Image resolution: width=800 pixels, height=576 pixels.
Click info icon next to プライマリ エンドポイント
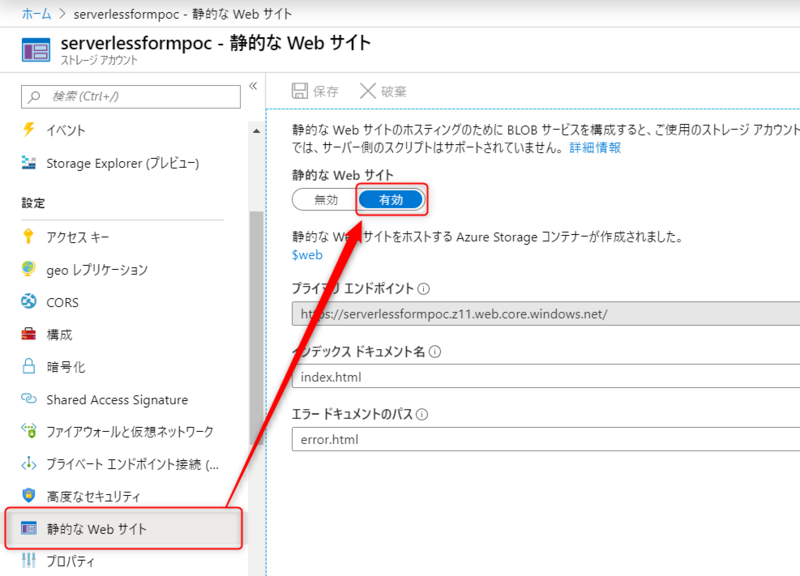click(423, 289)
